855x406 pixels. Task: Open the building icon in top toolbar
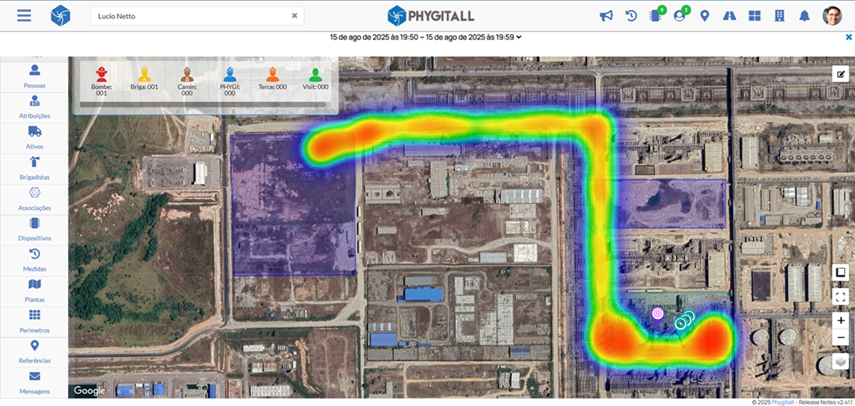tap(779, 16)
